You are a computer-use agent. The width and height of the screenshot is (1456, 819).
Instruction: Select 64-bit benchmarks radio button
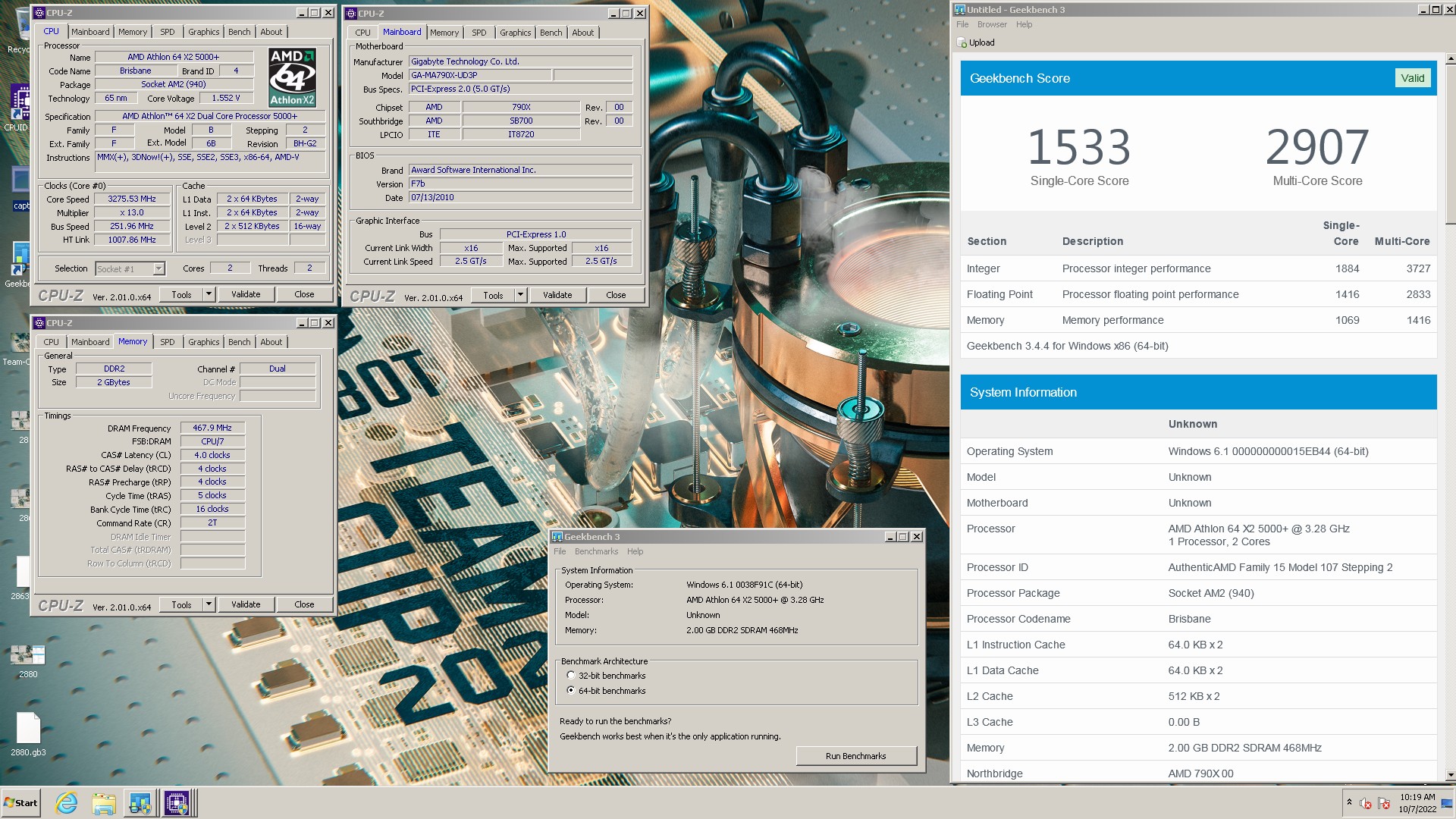click(571, 691)
